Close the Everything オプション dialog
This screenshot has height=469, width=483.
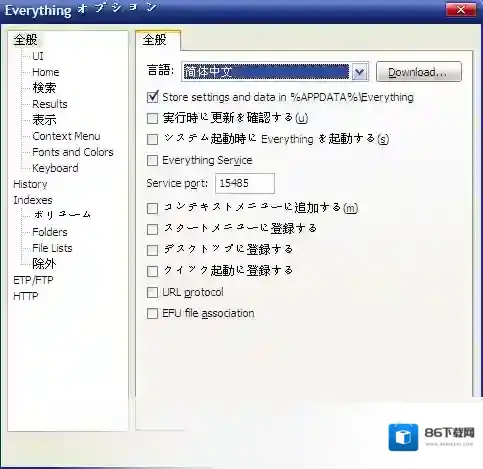tap(461, 10)
